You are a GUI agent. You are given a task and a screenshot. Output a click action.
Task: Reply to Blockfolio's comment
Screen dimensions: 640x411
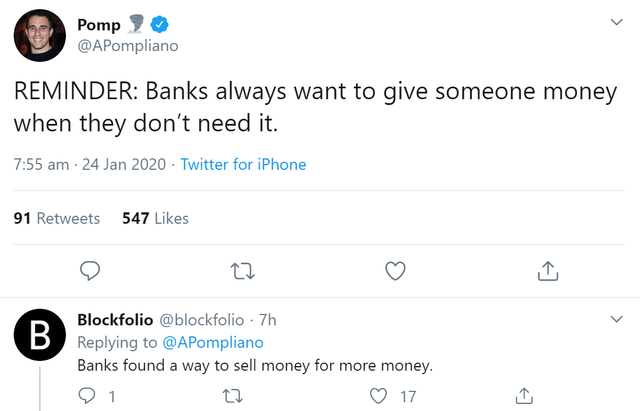pos(87,395)
